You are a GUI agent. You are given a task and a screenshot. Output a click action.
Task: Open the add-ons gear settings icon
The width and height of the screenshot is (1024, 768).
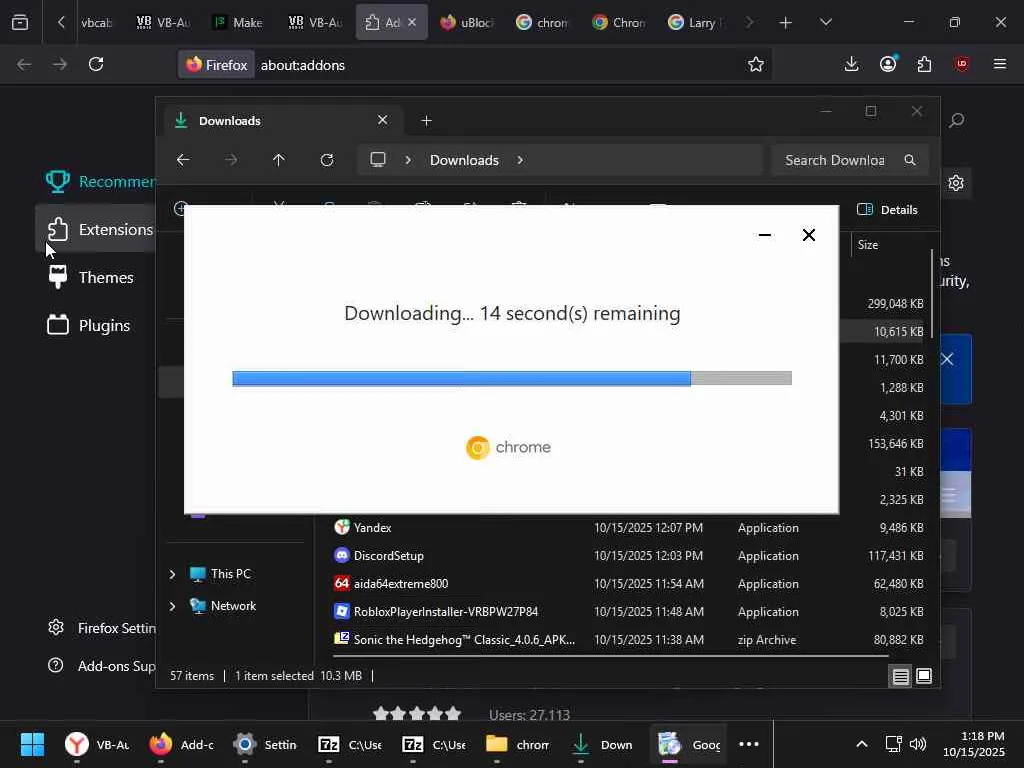(x=956, y=183)
